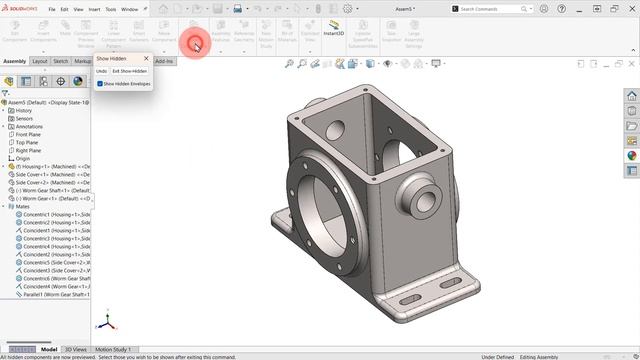Click the Options gear icon
The image size is (640, 360).
point(347,9)
